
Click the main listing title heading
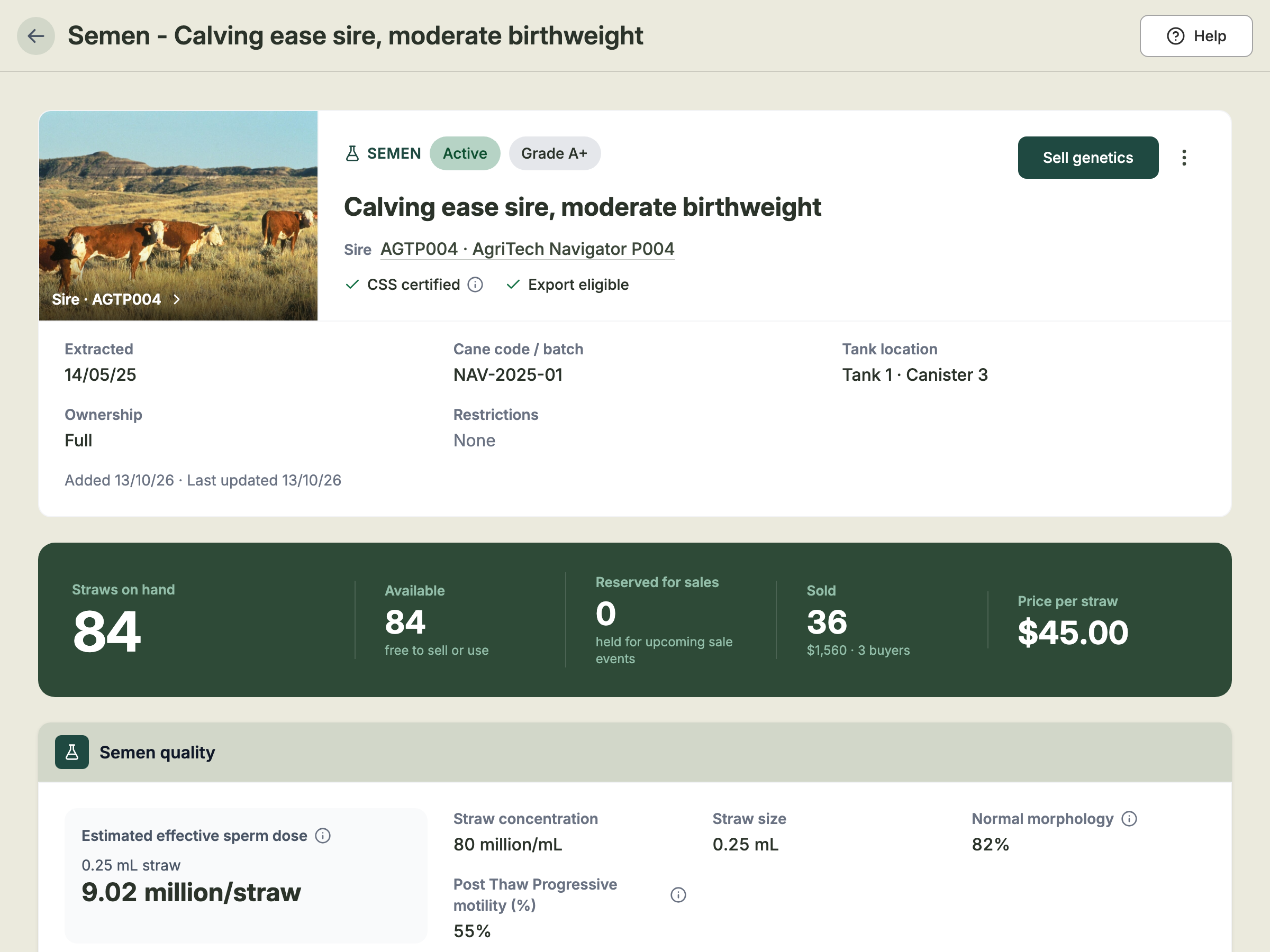pos(582,207)
